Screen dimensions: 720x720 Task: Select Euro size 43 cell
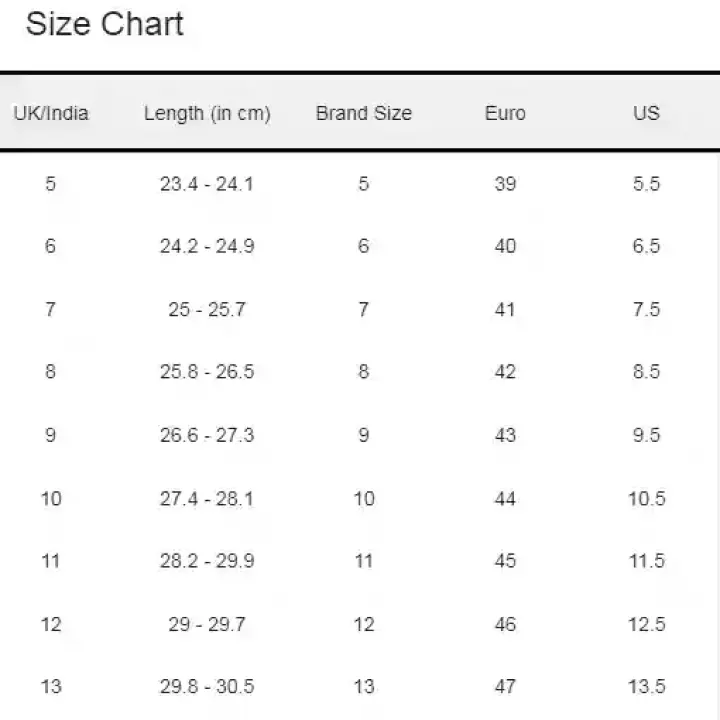[505, 435]
